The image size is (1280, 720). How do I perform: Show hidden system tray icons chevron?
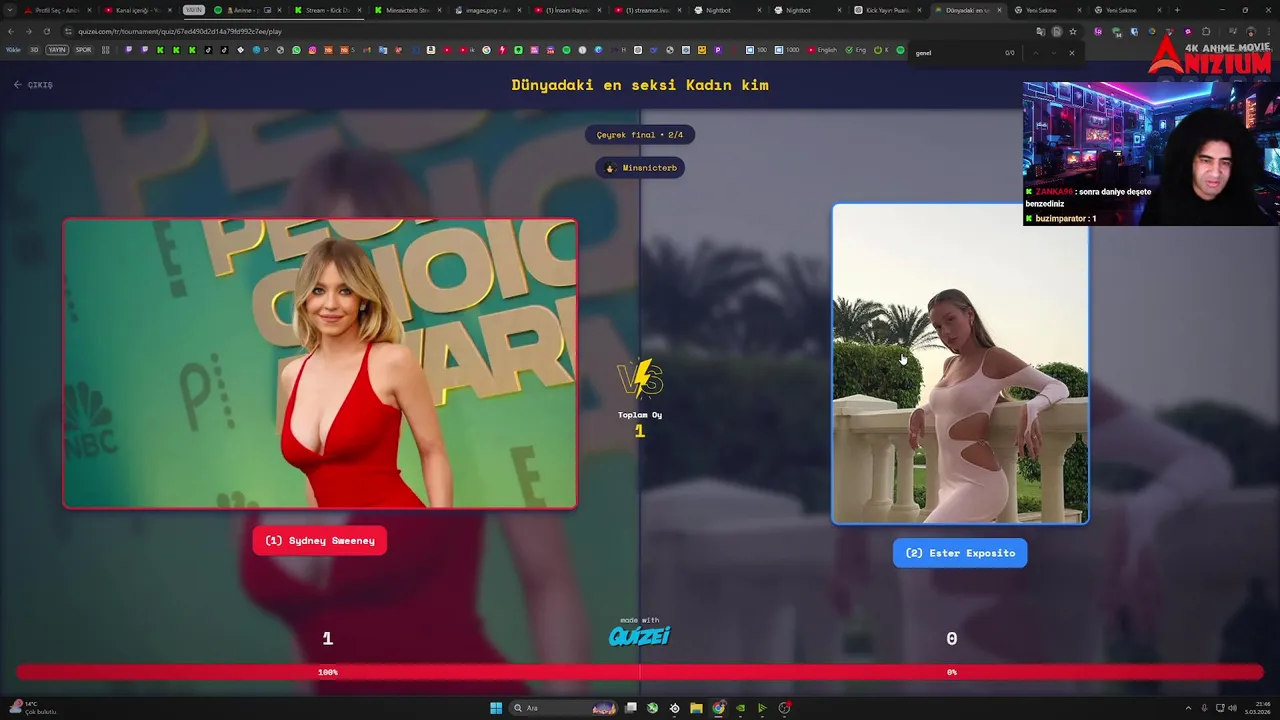click(x=1188, y=708)
